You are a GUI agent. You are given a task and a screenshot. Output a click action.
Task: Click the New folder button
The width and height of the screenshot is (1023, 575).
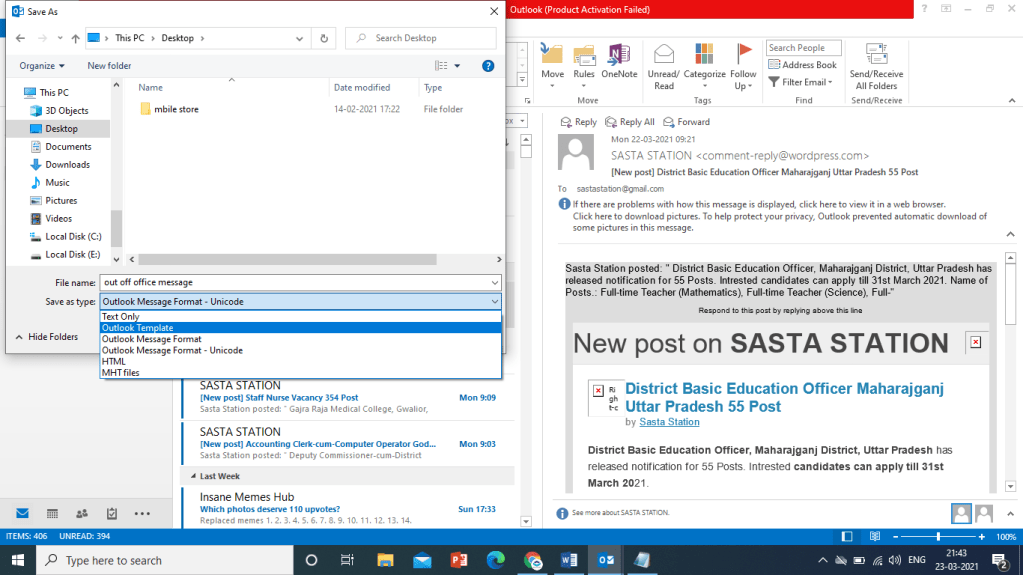coord(109,66)
